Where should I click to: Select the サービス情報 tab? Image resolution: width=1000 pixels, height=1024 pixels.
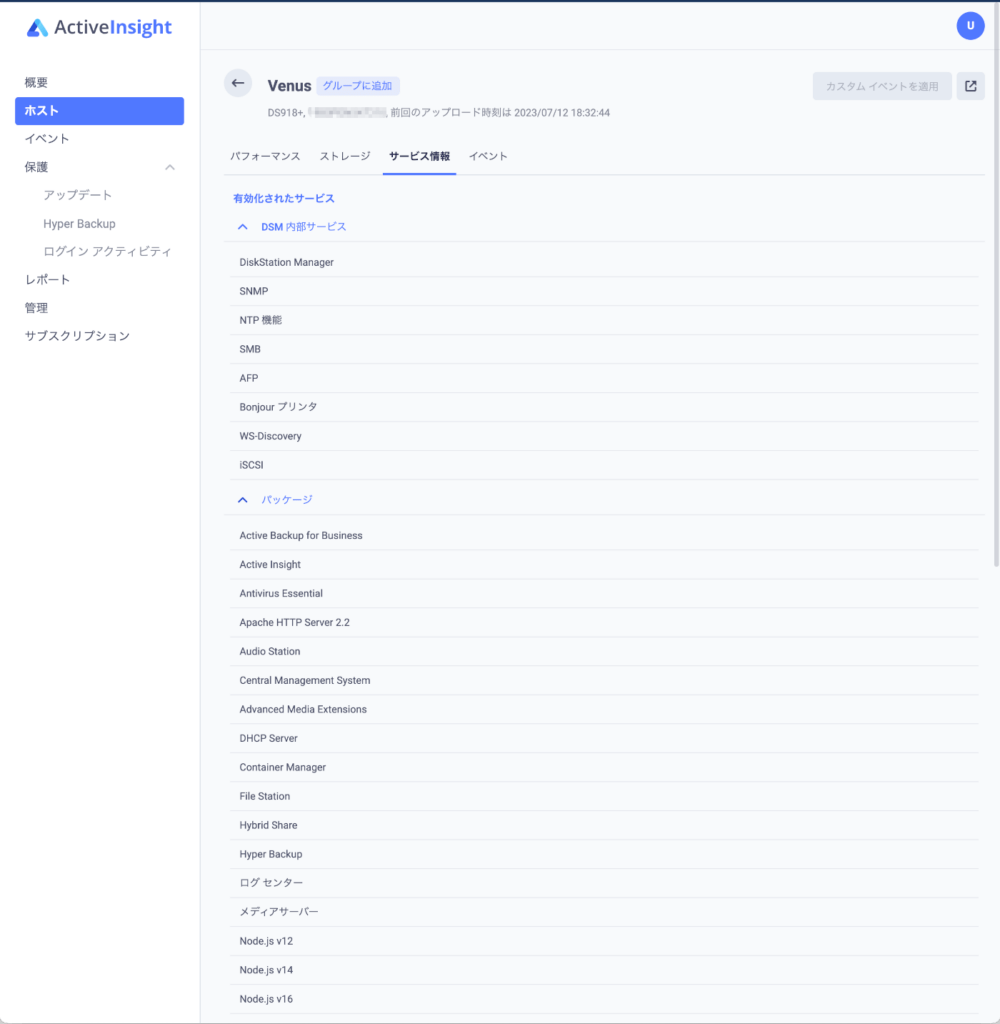[419, 157]
